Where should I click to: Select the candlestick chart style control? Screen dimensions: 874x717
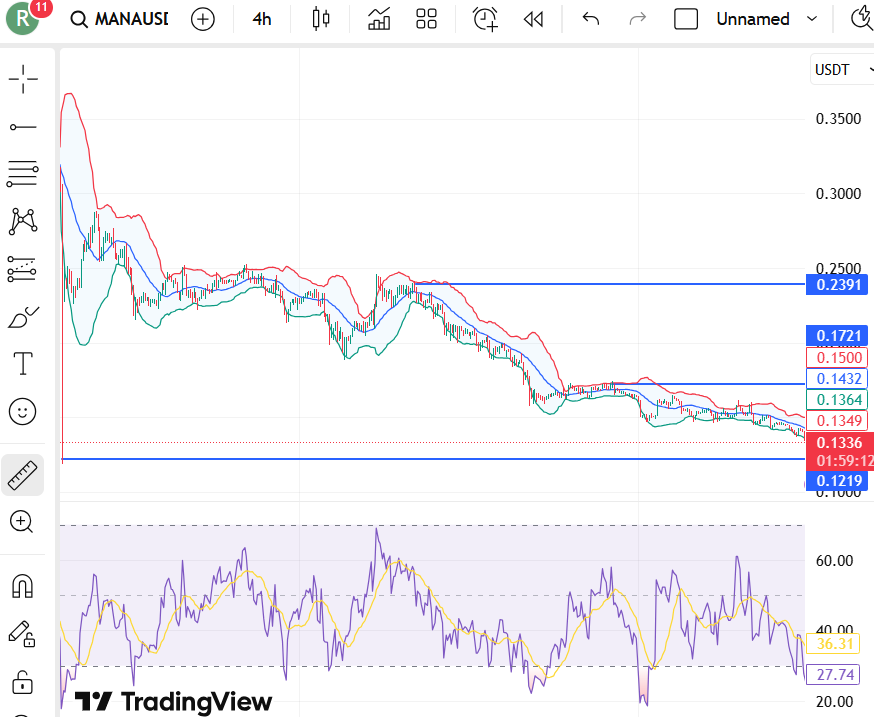pyautogui.click(x=320, y=19)
